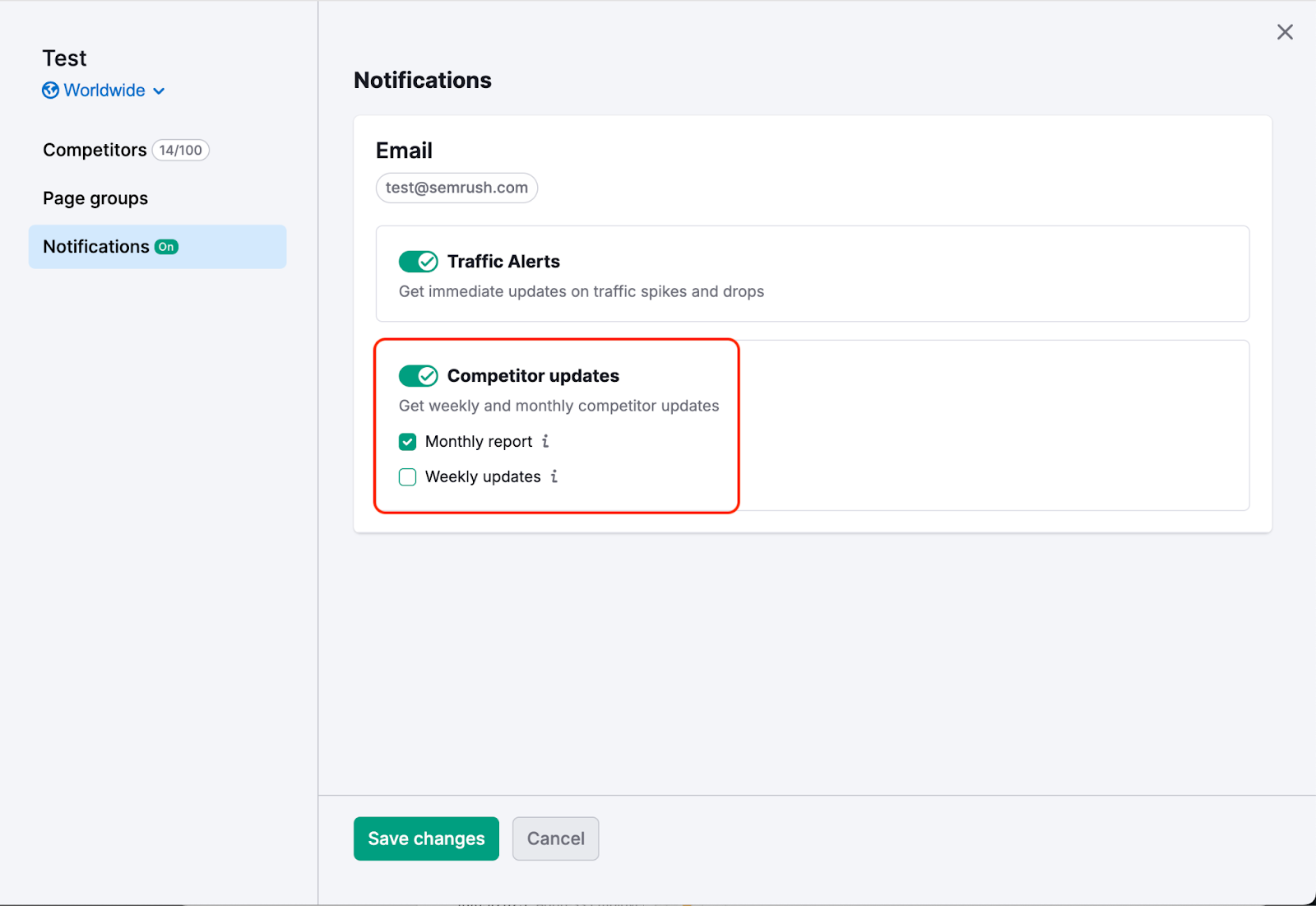Go to the Competitors section

pyautogui.click(x=94, y=150)
